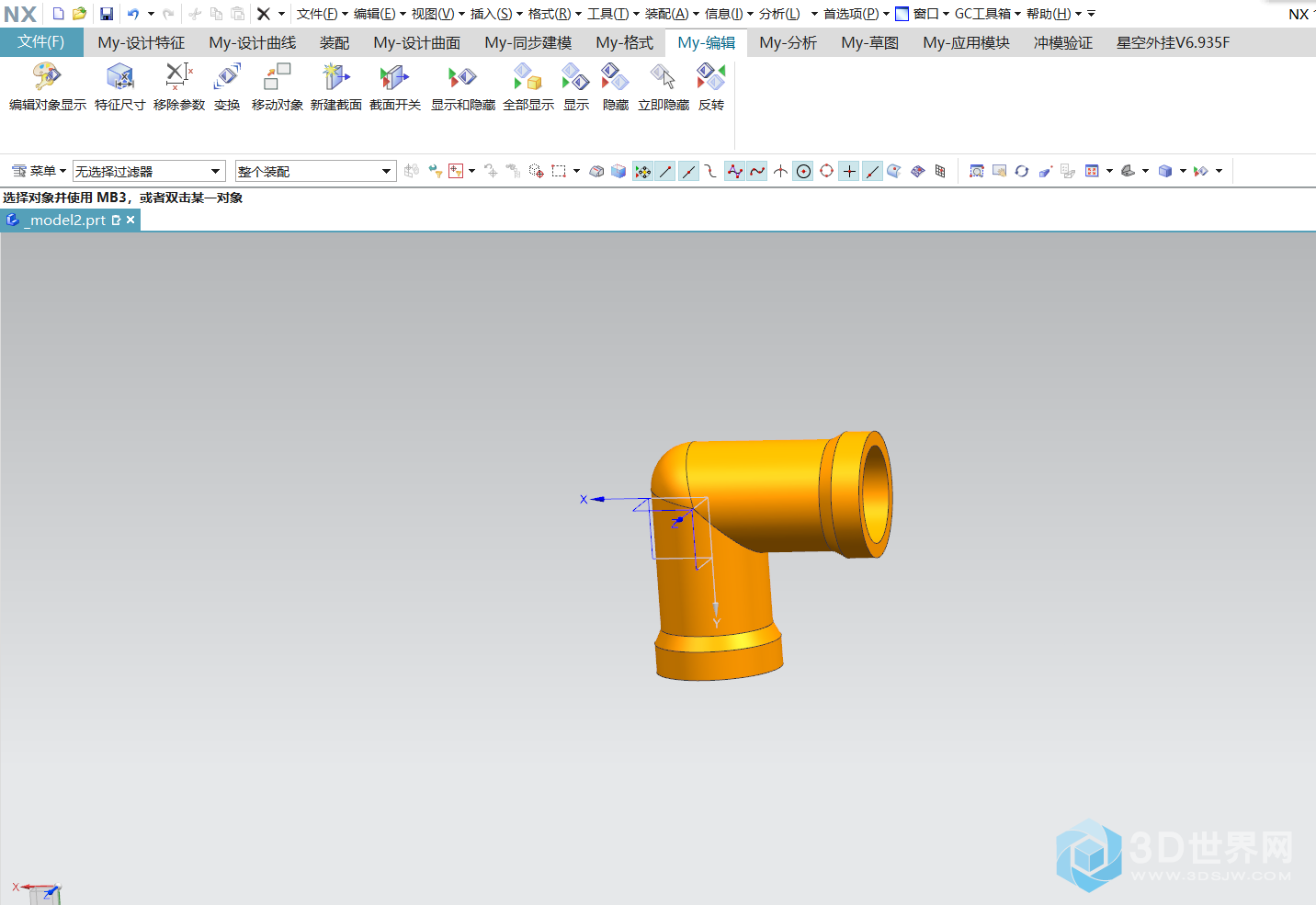
Task: Open the selection filter combo box
Action: 149,171
